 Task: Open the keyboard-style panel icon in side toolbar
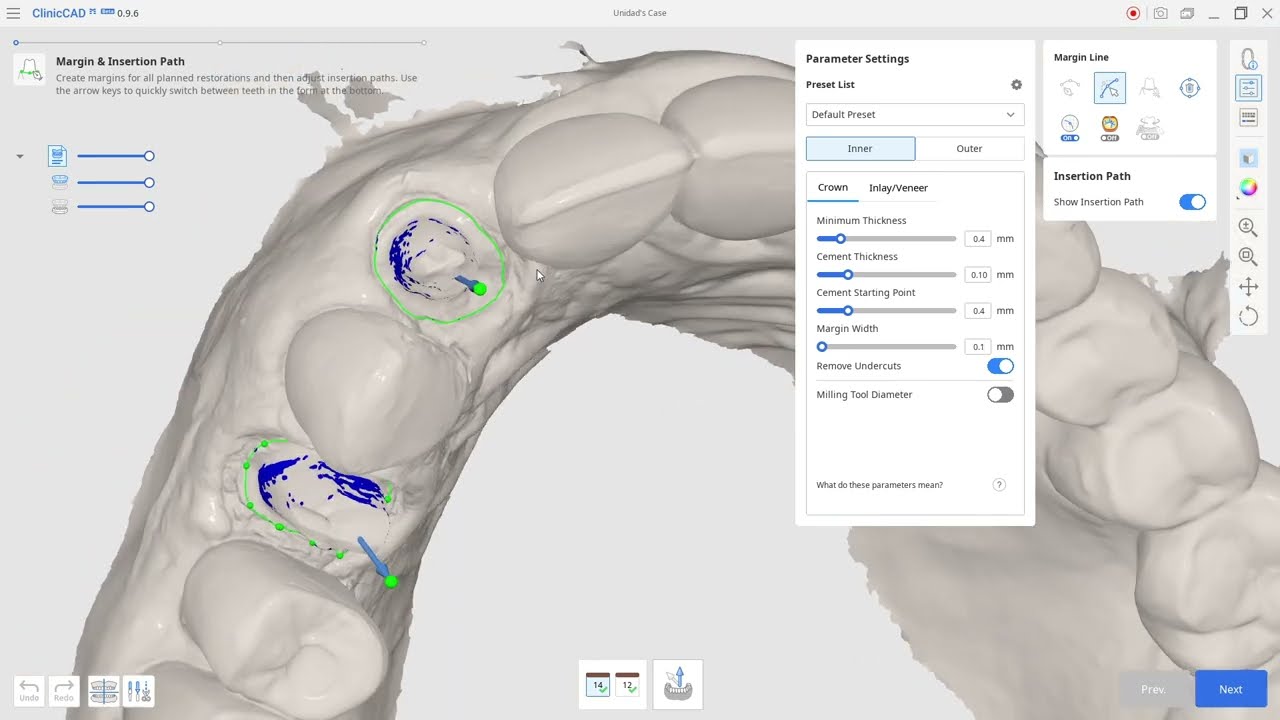[x=1248, y=117]
